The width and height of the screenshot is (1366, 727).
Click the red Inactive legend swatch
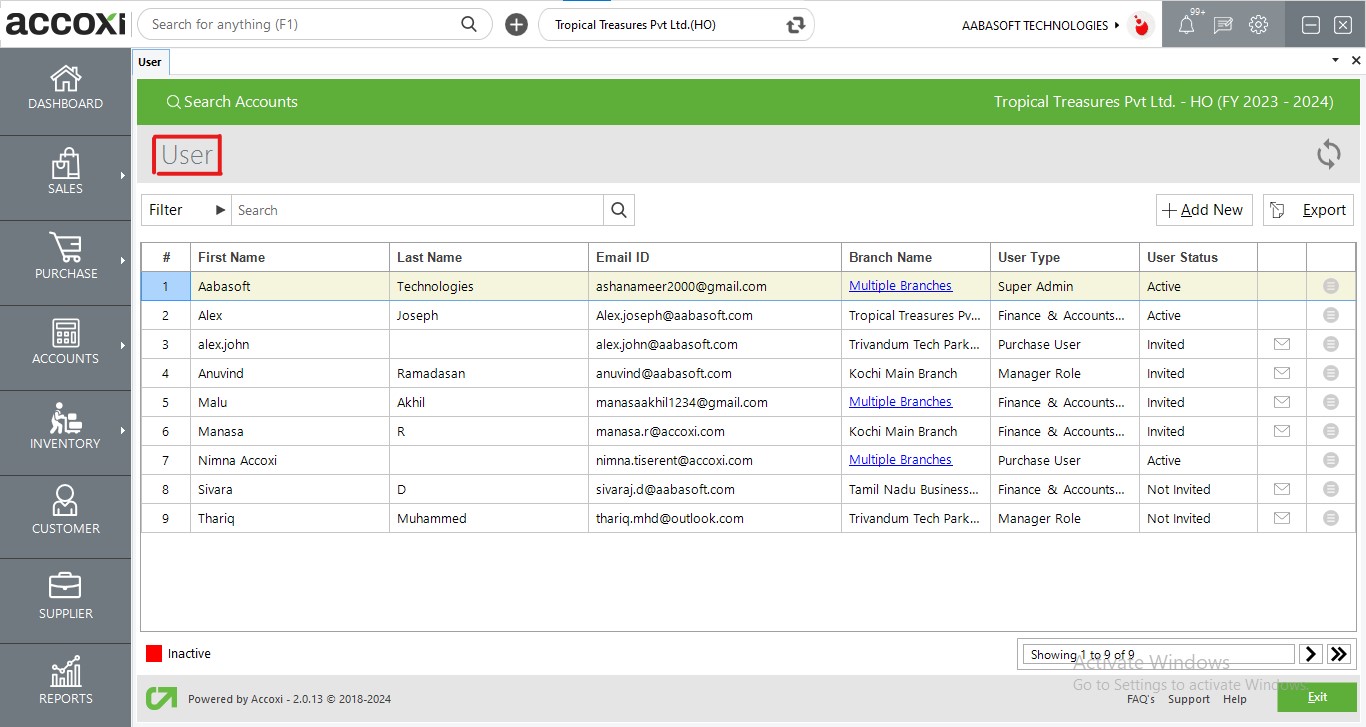click(154, 654)
